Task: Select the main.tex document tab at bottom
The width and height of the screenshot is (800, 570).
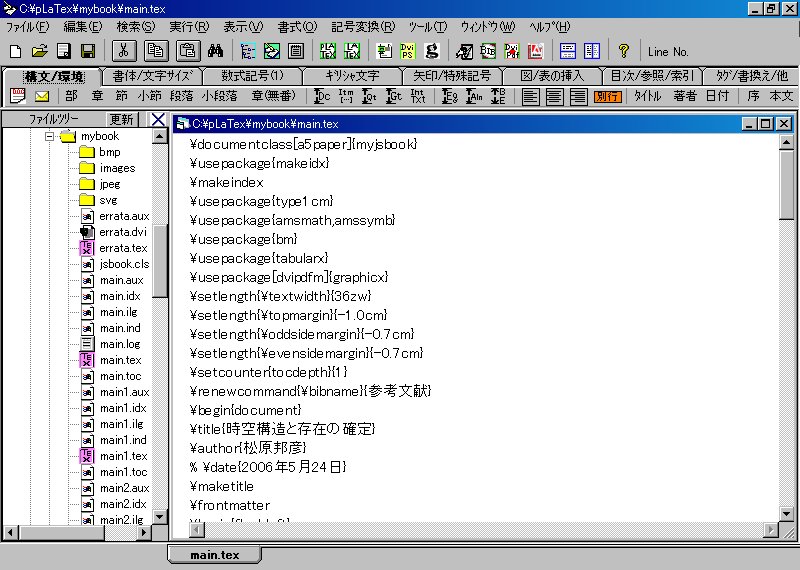Action: 215,555
